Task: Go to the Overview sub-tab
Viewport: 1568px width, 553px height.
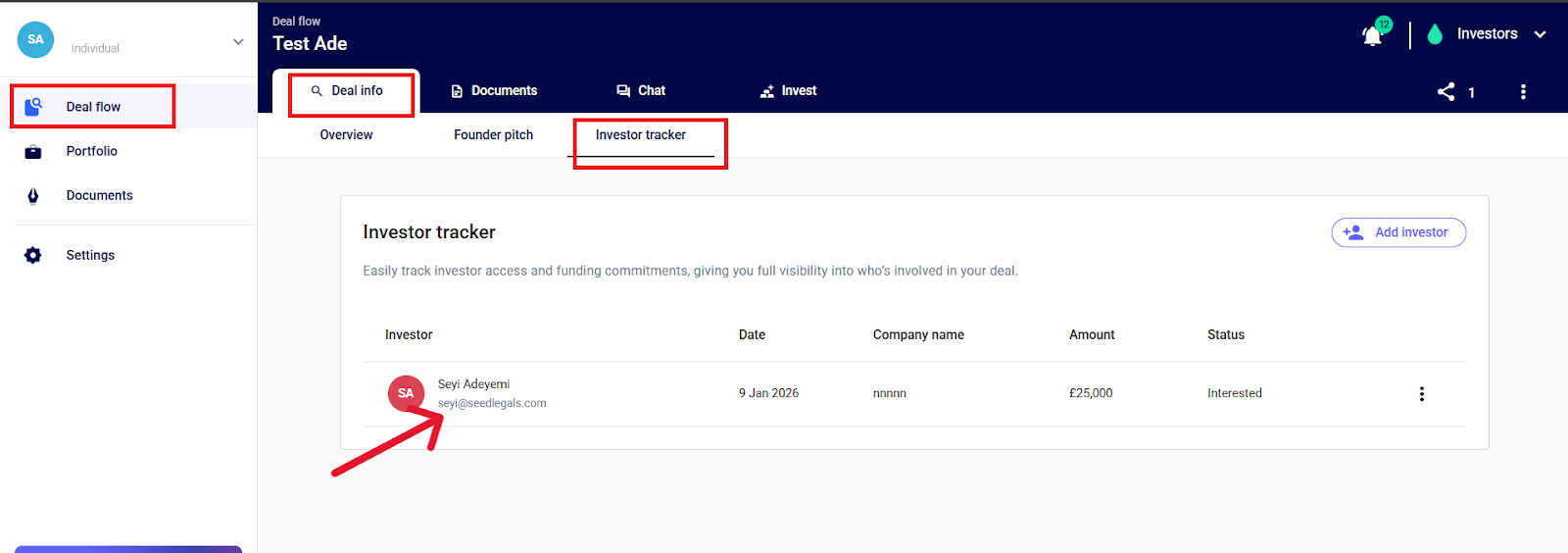Action: [x=346, y=135]
